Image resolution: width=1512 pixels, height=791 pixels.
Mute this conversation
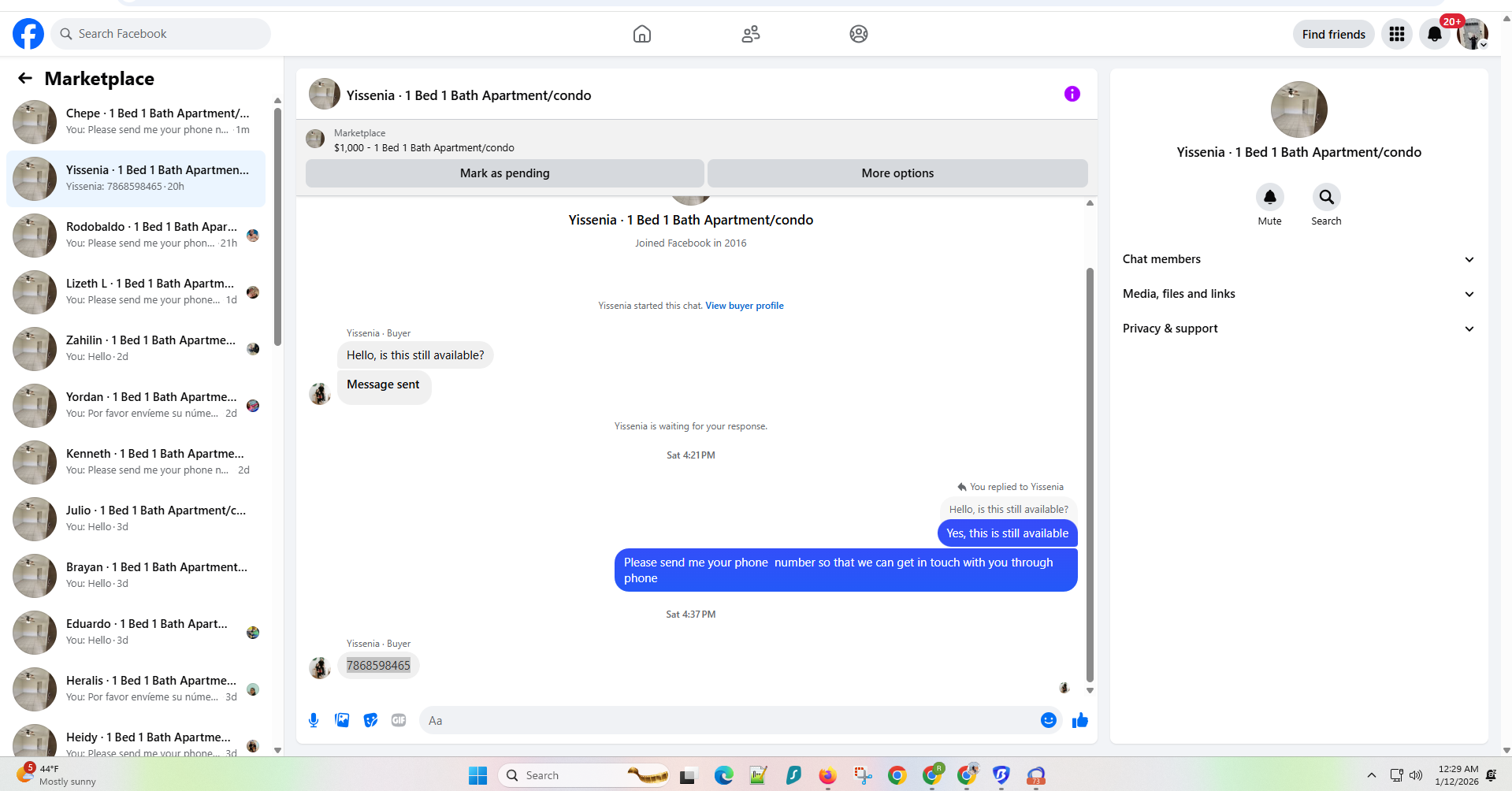[1269, 197]
